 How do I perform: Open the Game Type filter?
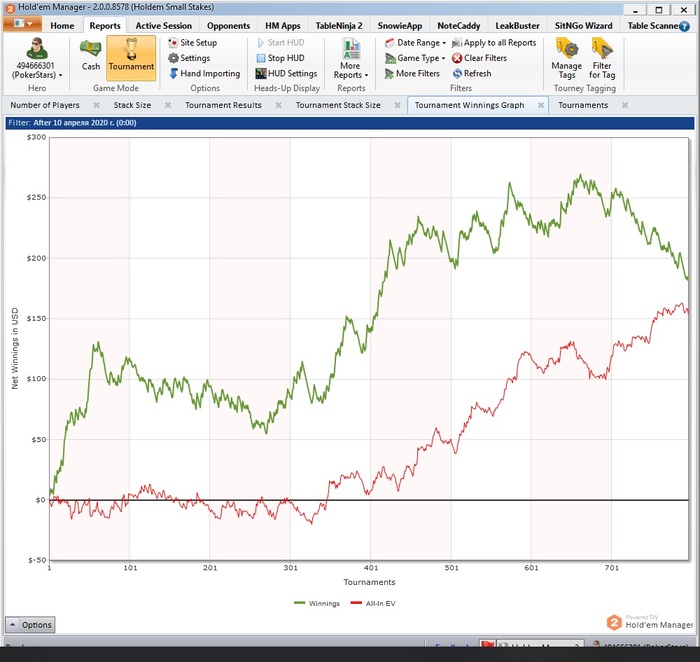415,58
